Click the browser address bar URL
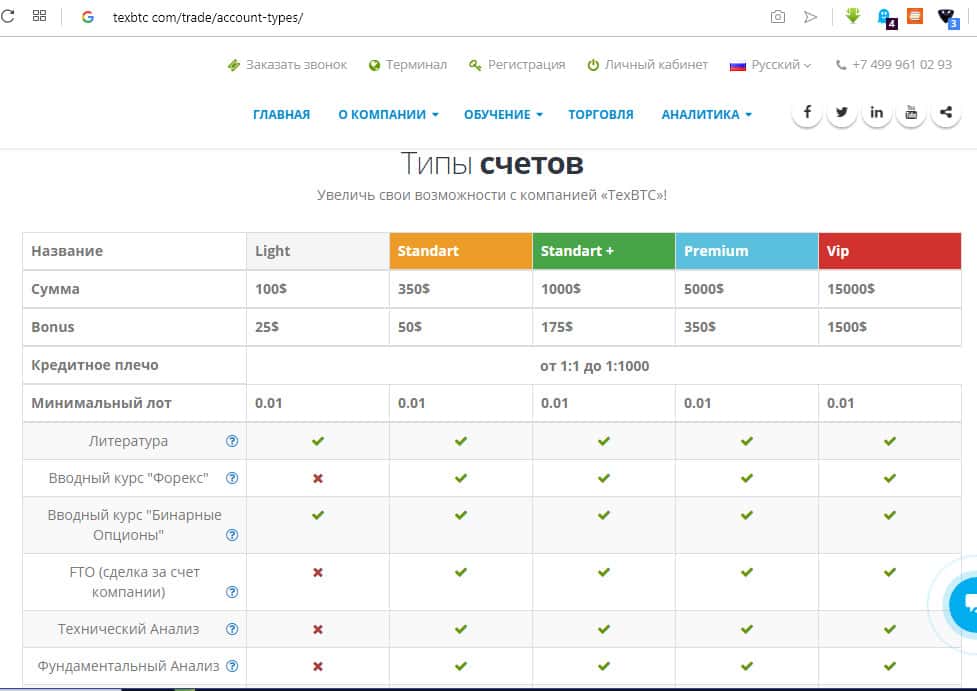The width and height of the screenshot is (977, 691). click(208, 18)
